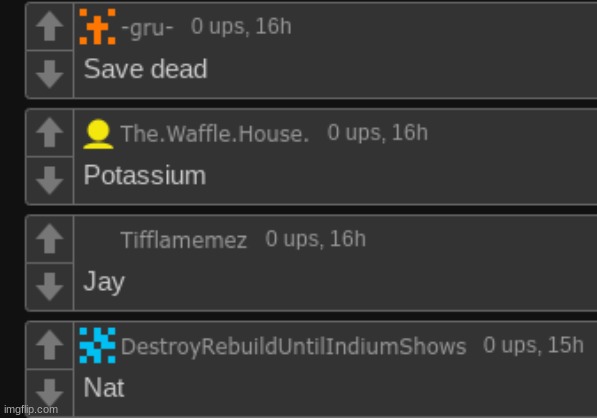
Task: Visit The.Waffle.House. user profile
Action: click(x=215, y=134)
